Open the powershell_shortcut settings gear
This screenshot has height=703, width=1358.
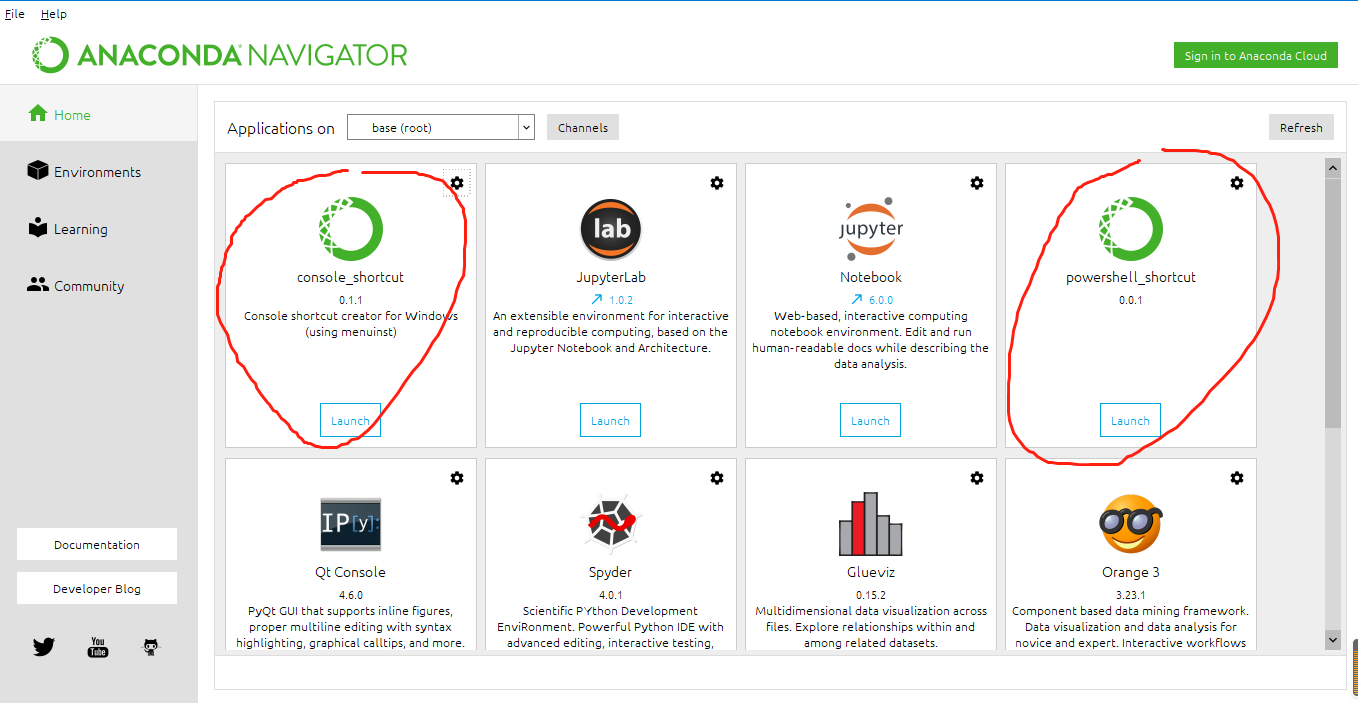[1237, 183]
